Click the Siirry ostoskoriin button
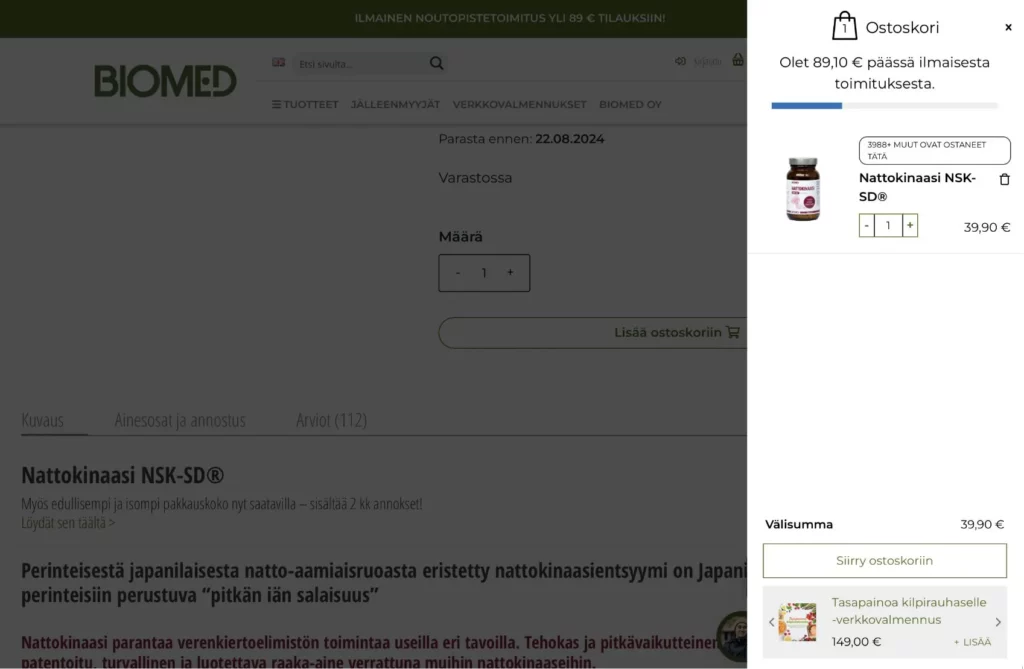Image resolution: width=1024 pixels, height=669 pixels. [884, 561]
